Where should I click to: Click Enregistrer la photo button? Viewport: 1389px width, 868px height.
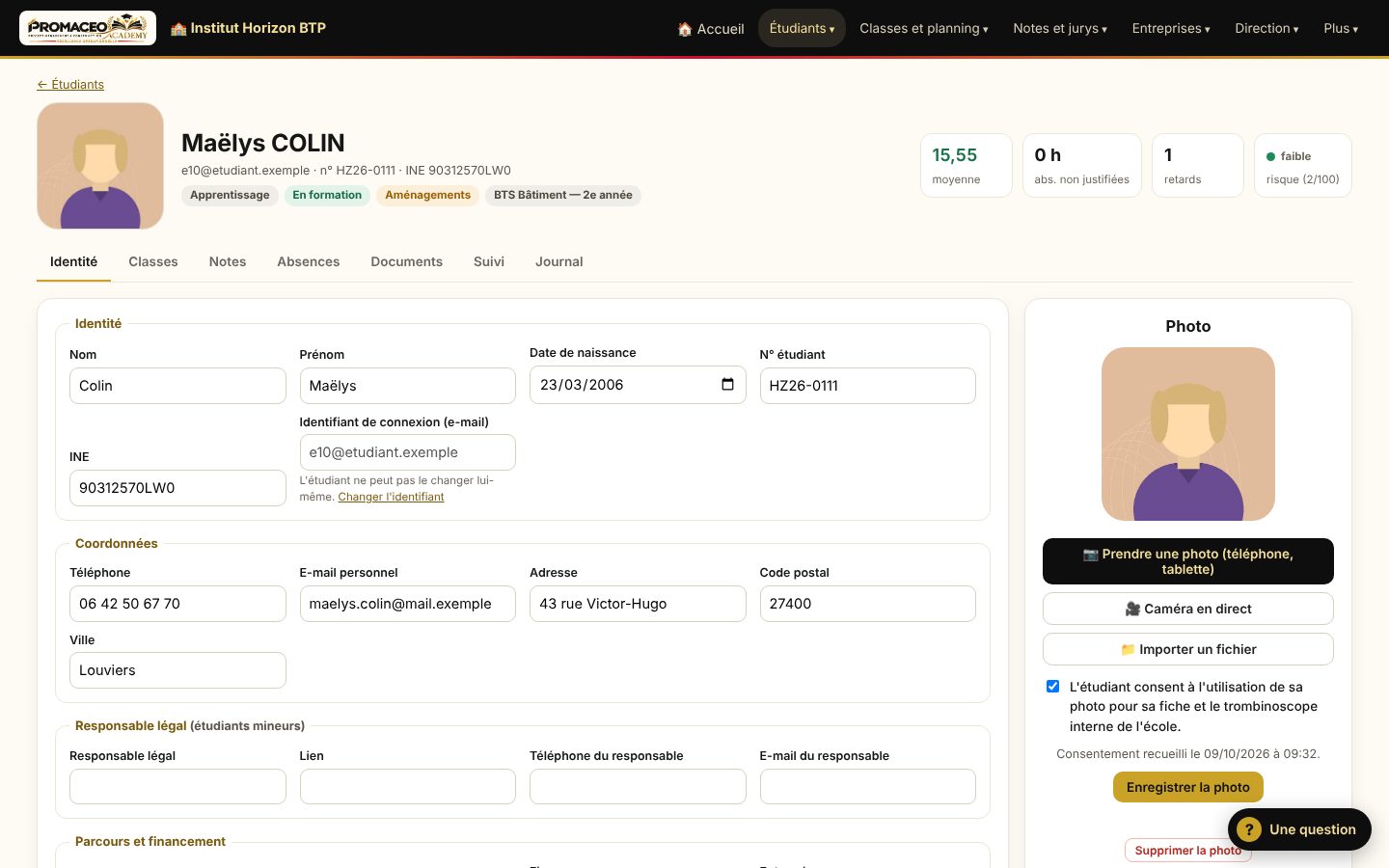point(1188,787)
